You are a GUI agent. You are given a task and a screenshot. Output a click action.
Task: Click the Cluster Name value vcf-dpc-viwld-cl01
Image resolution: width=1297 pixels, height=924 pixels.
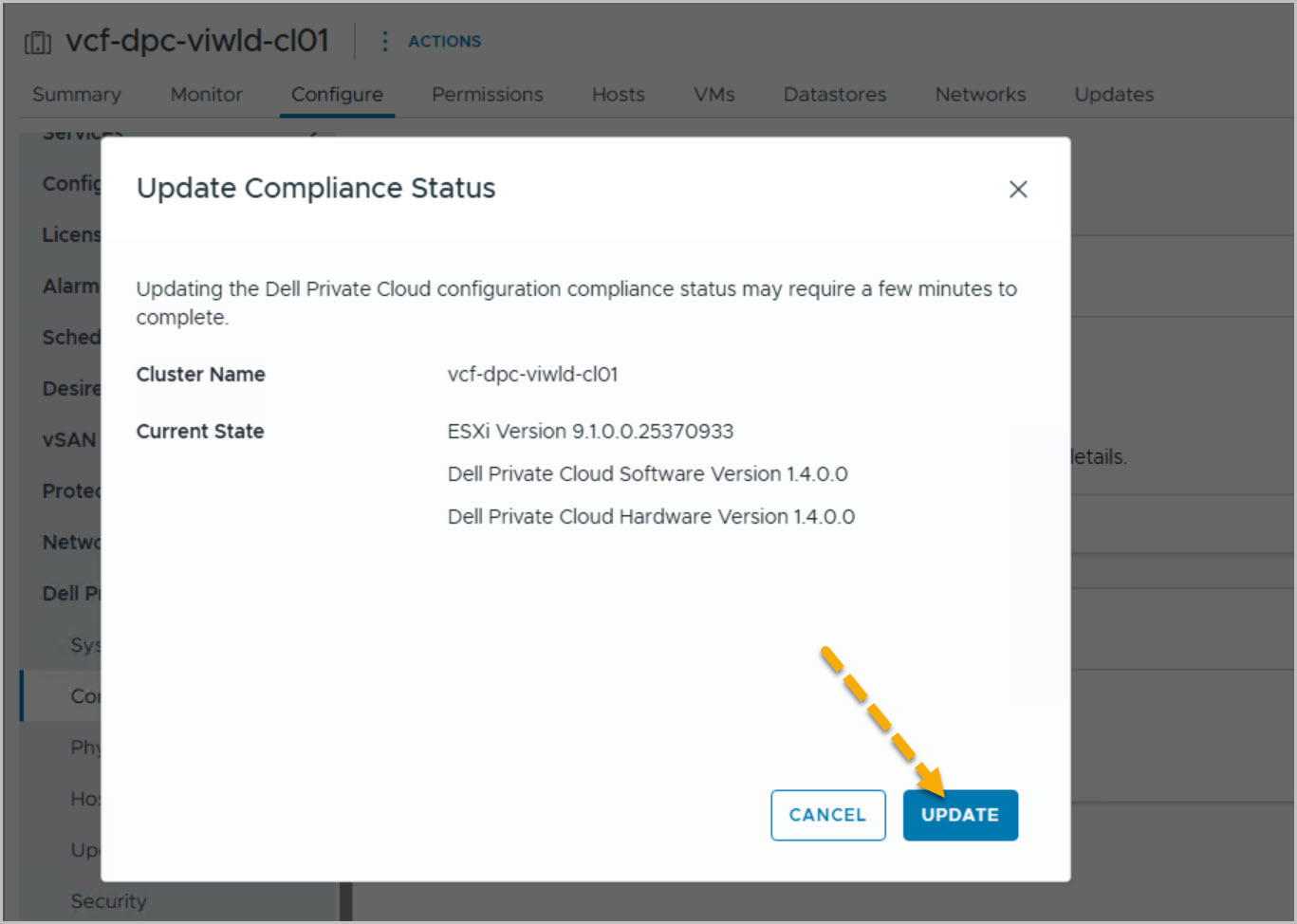[532, 375]
